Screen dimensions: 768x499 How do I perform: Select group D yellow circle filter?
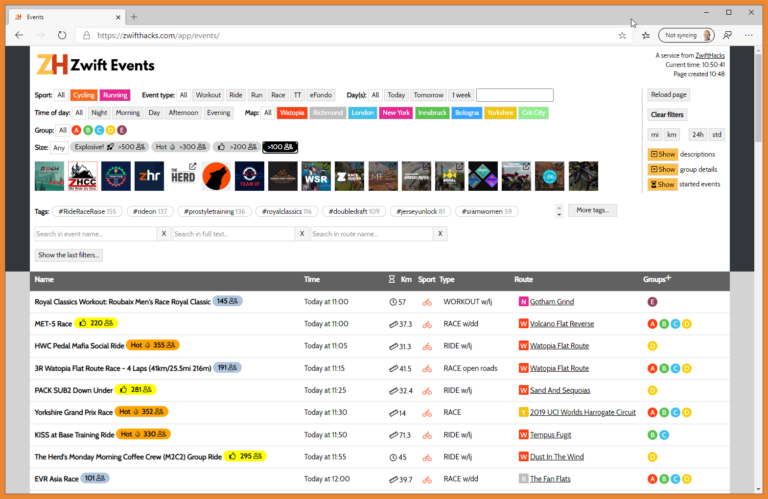click(110, 130)
